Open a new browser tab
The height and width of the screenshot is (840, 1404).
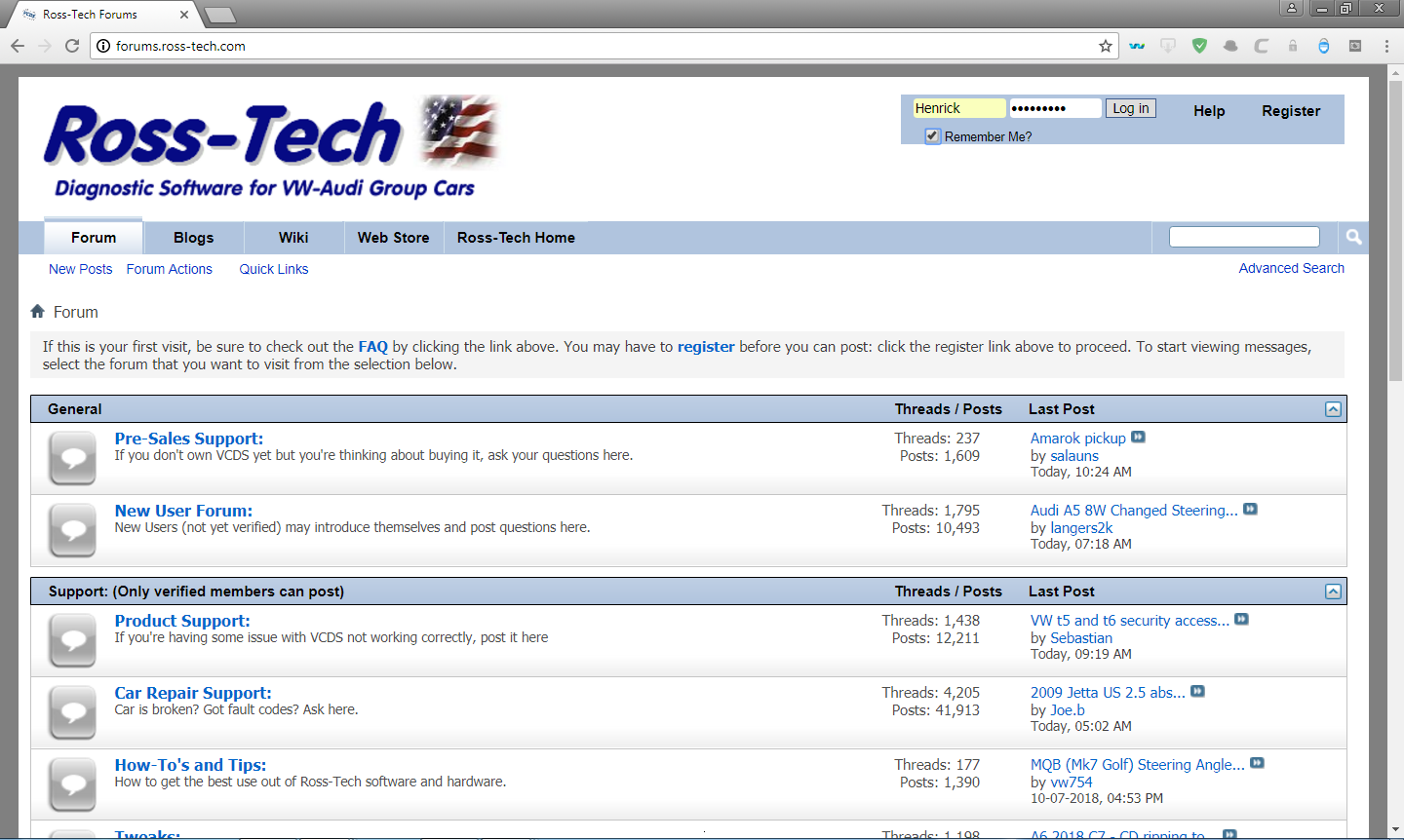220,15
